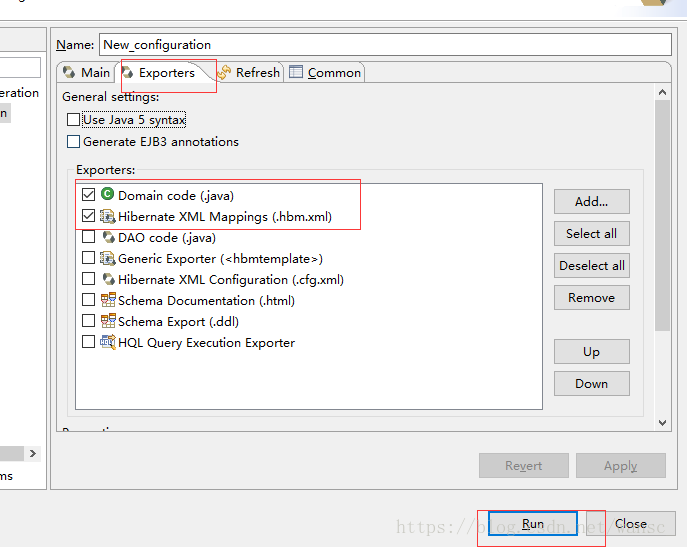Screen dimensions: 687x547
Task: Check HQL Query Execution Exporter box
Action: point(89,341)
